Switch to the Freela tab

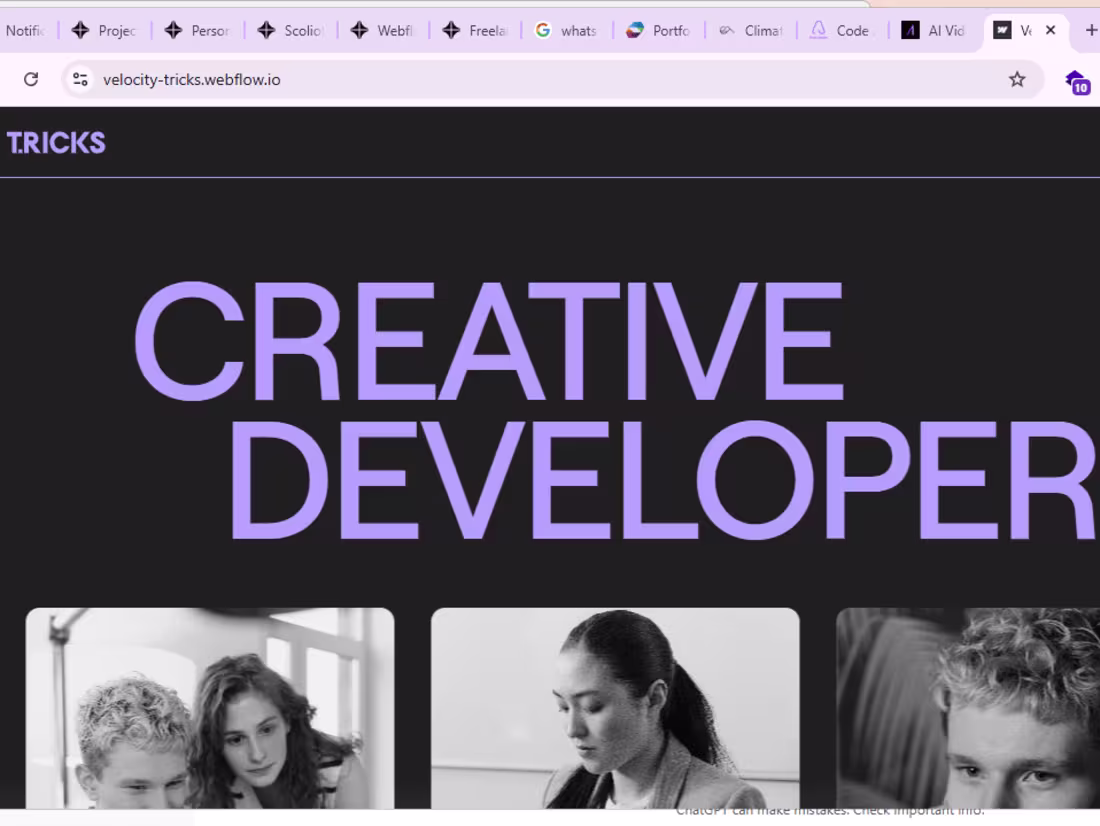[475, 31]
